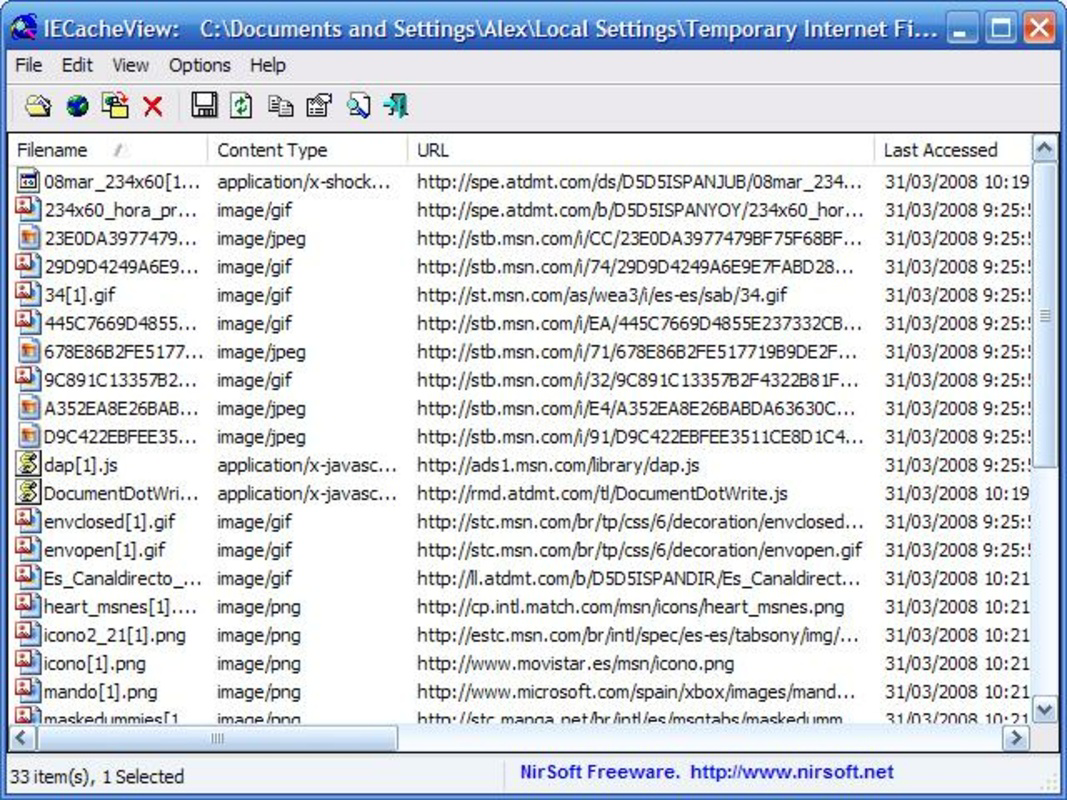
Task: Click URL http://st.msn.com/as/wea3/i/es-es/sab/34.gif
Action: tap(602, 295)
